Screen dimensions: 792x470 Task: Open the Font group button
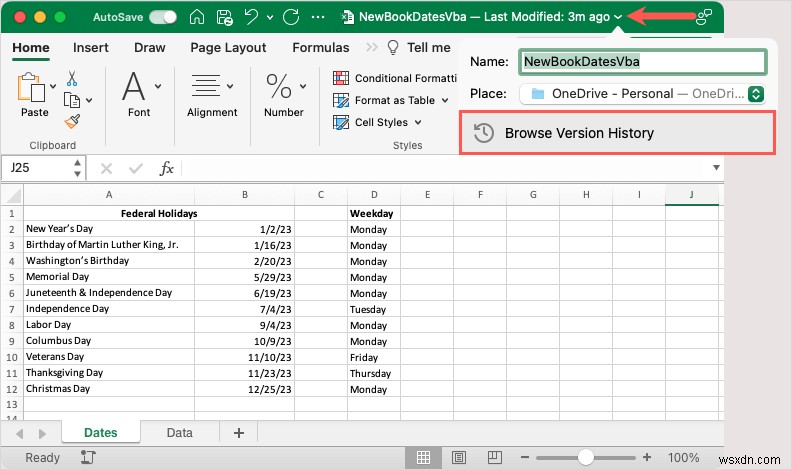click(139, 94)
